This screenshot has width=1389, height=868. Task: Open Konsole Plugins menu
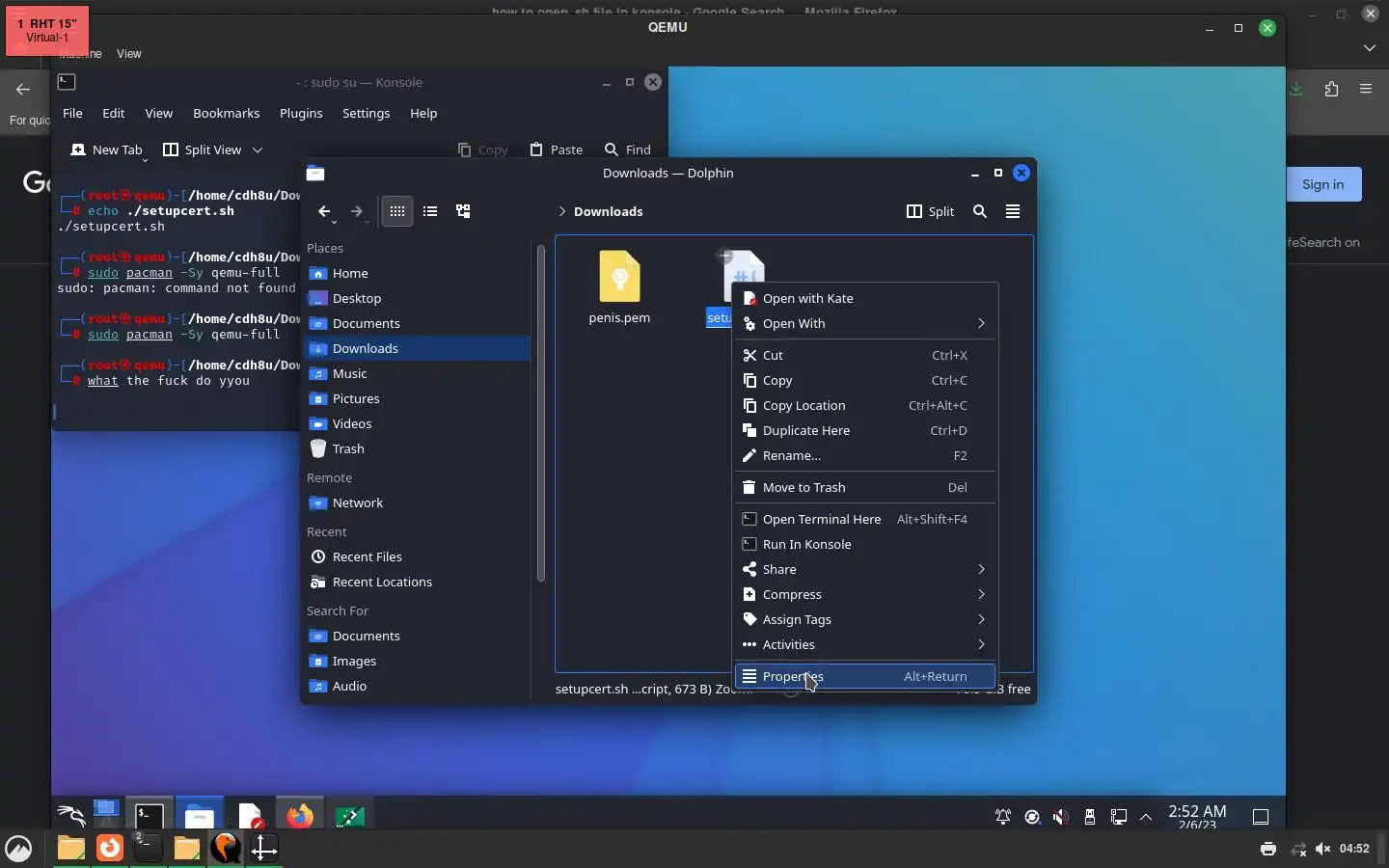pyautogui.click(x=301, y=113)
